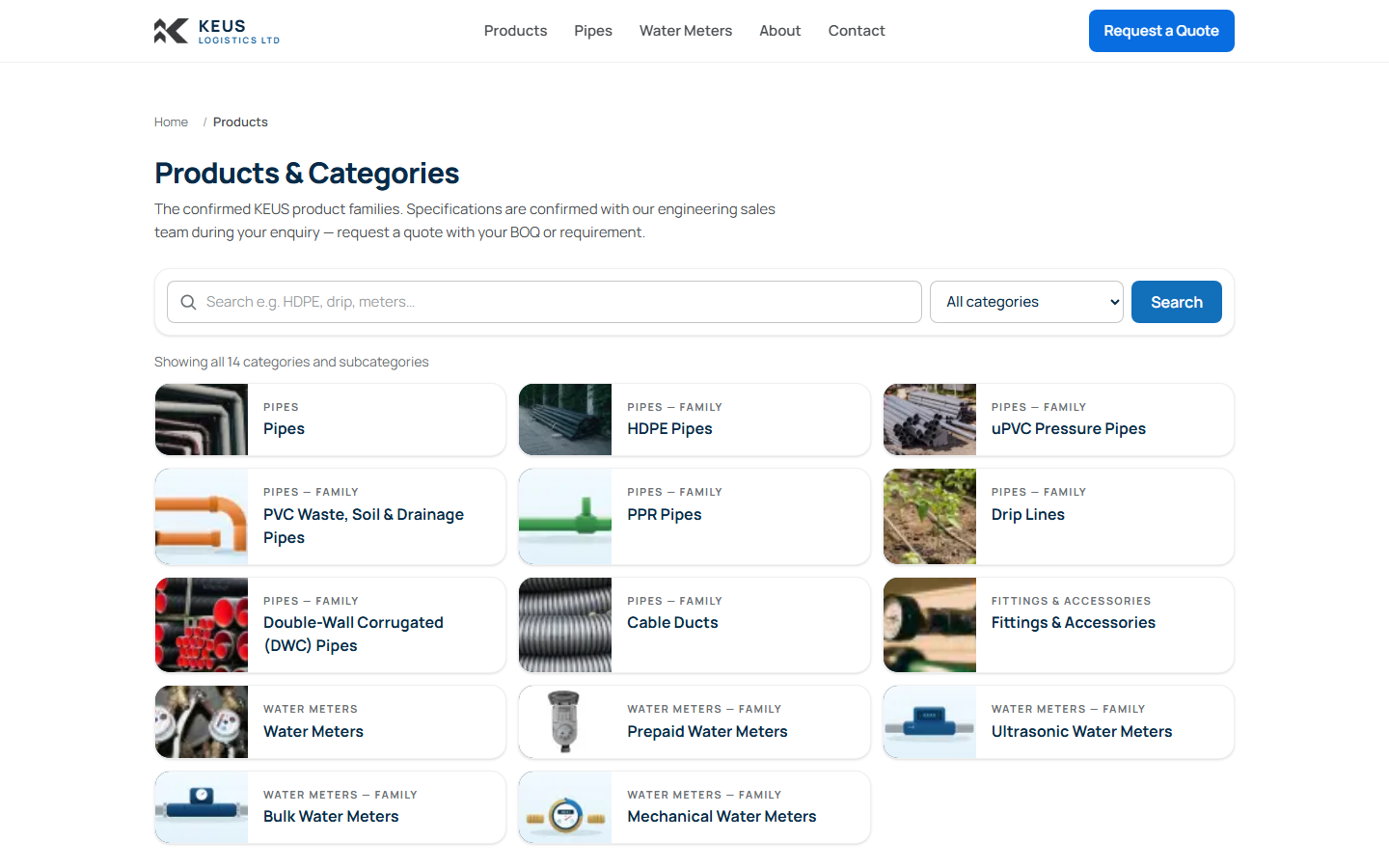This screenshot has height=868, width=1389.
Task: Open the HDPE Pipes title link
Action: pos(669,429)
